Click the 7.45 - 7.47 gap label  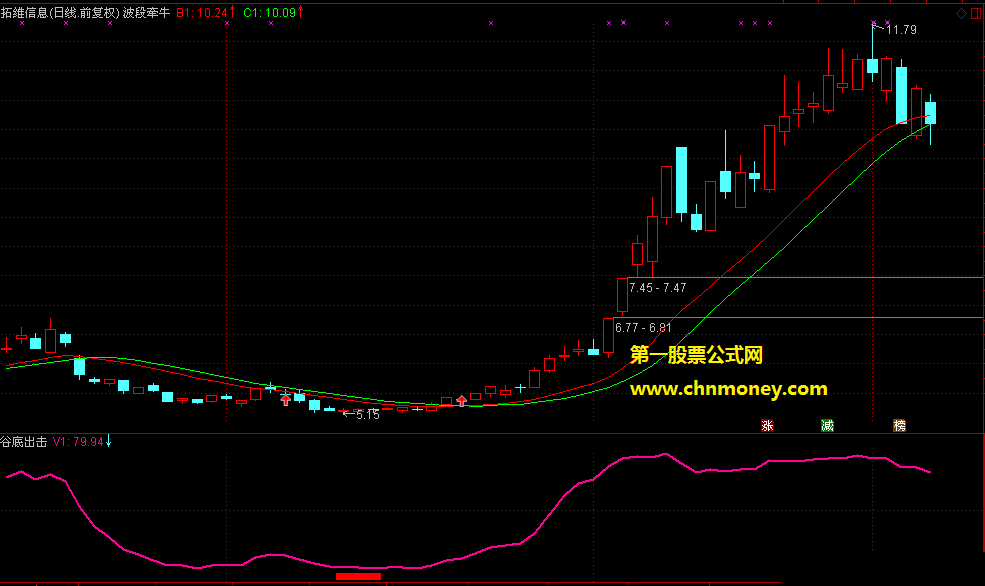tap(658, 288)
